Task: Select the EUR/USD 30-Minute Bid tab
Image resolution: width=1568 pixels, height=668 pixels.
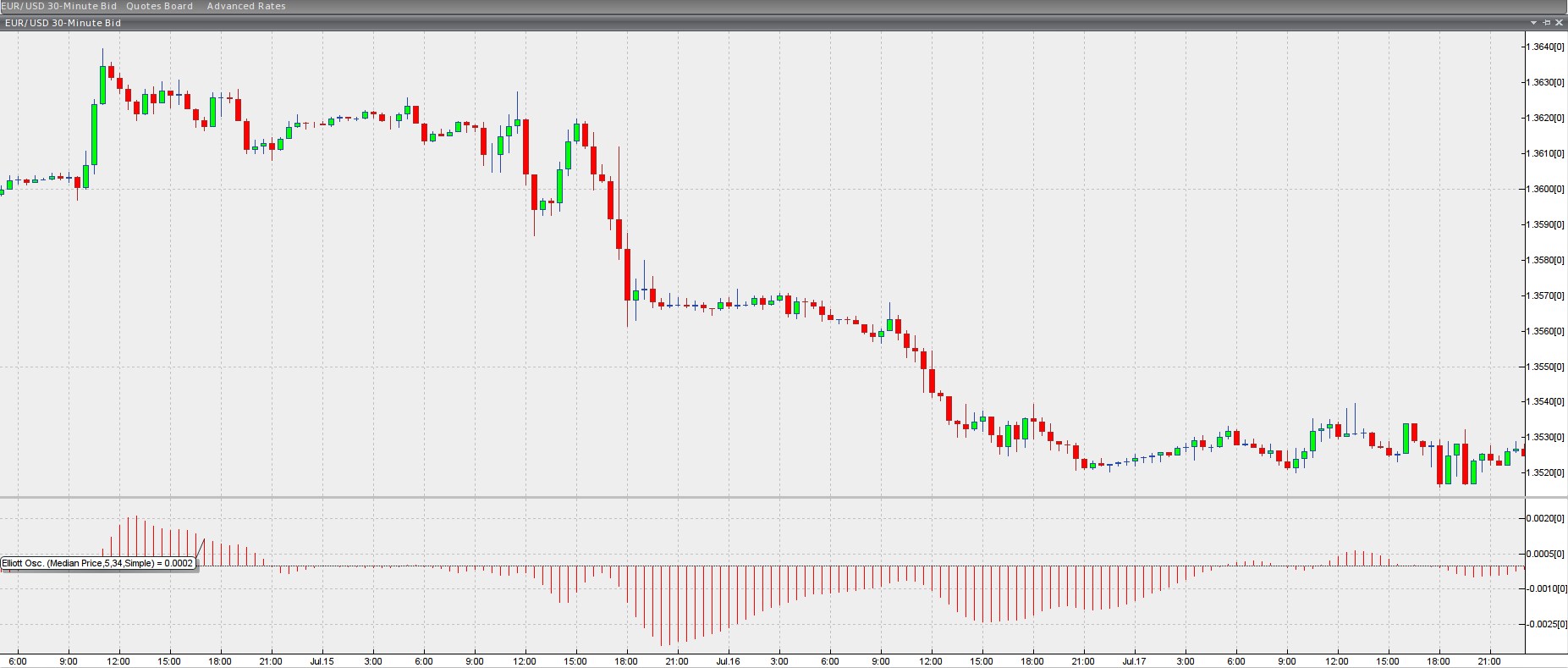Action: point(59,6)
